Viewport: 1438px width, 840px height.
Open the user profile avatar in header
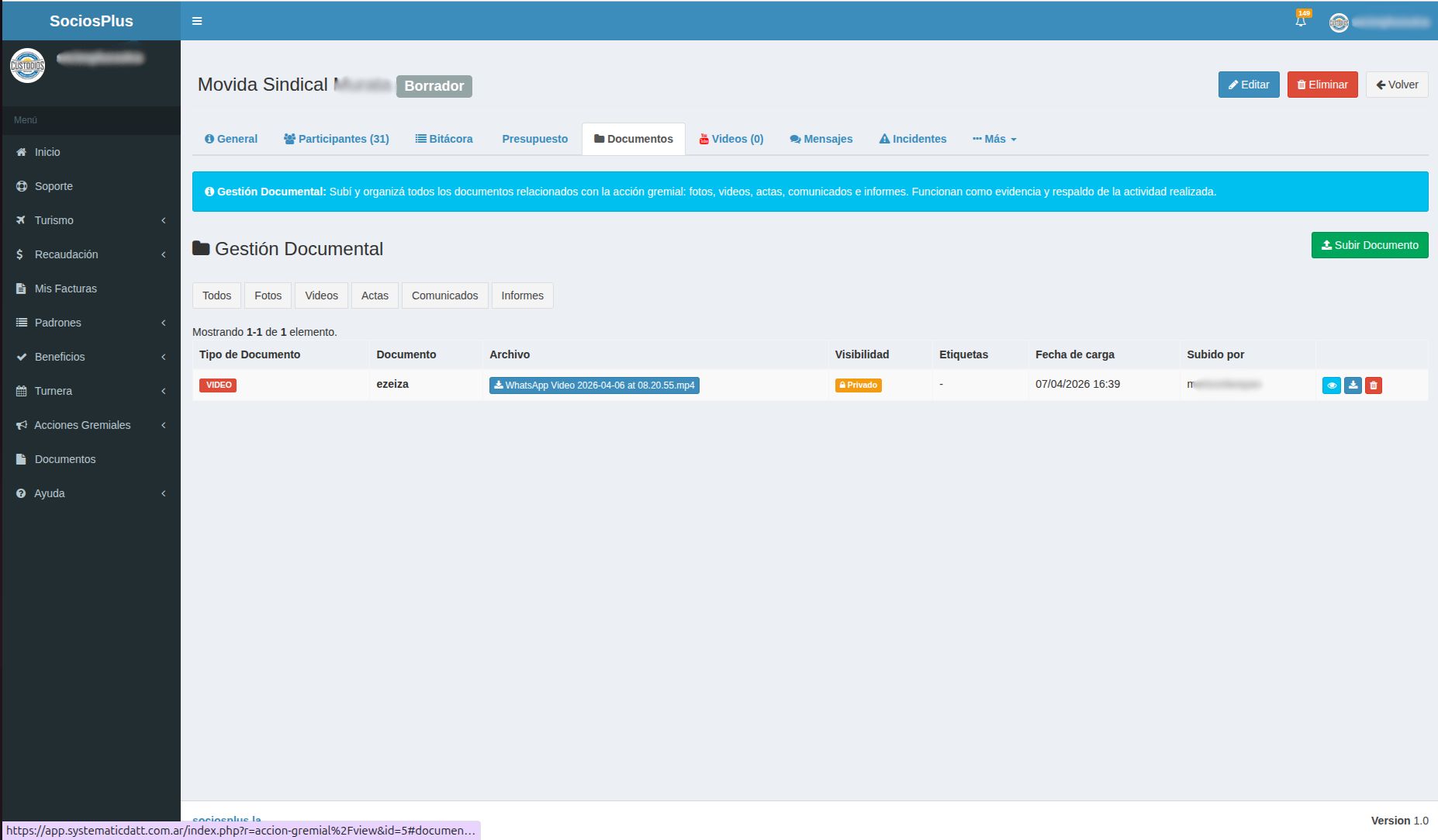[1339, 22]
